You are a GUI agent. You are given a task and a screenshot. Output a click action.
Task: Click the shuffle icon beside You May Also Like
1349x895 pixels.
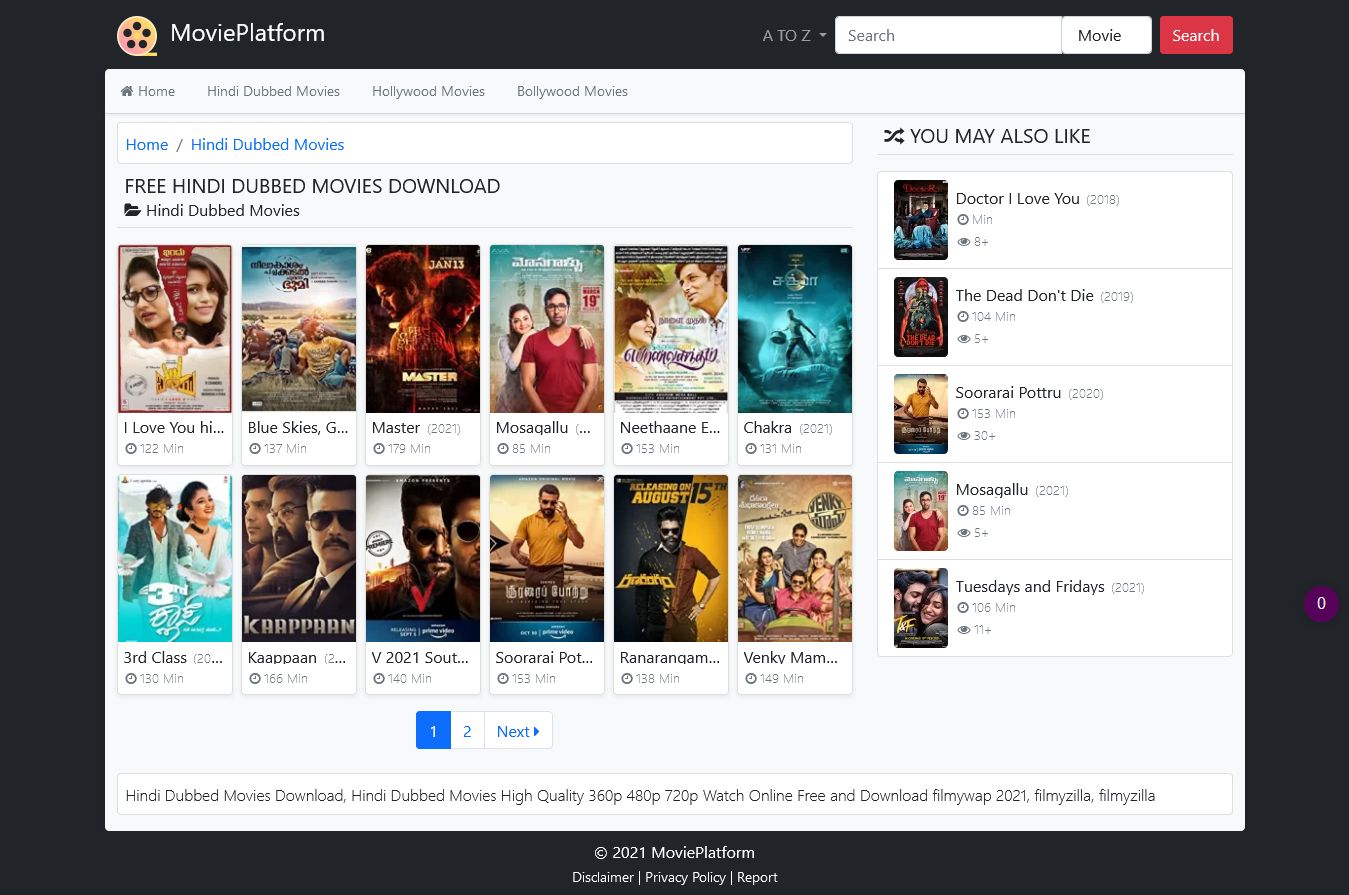(893, 136)
